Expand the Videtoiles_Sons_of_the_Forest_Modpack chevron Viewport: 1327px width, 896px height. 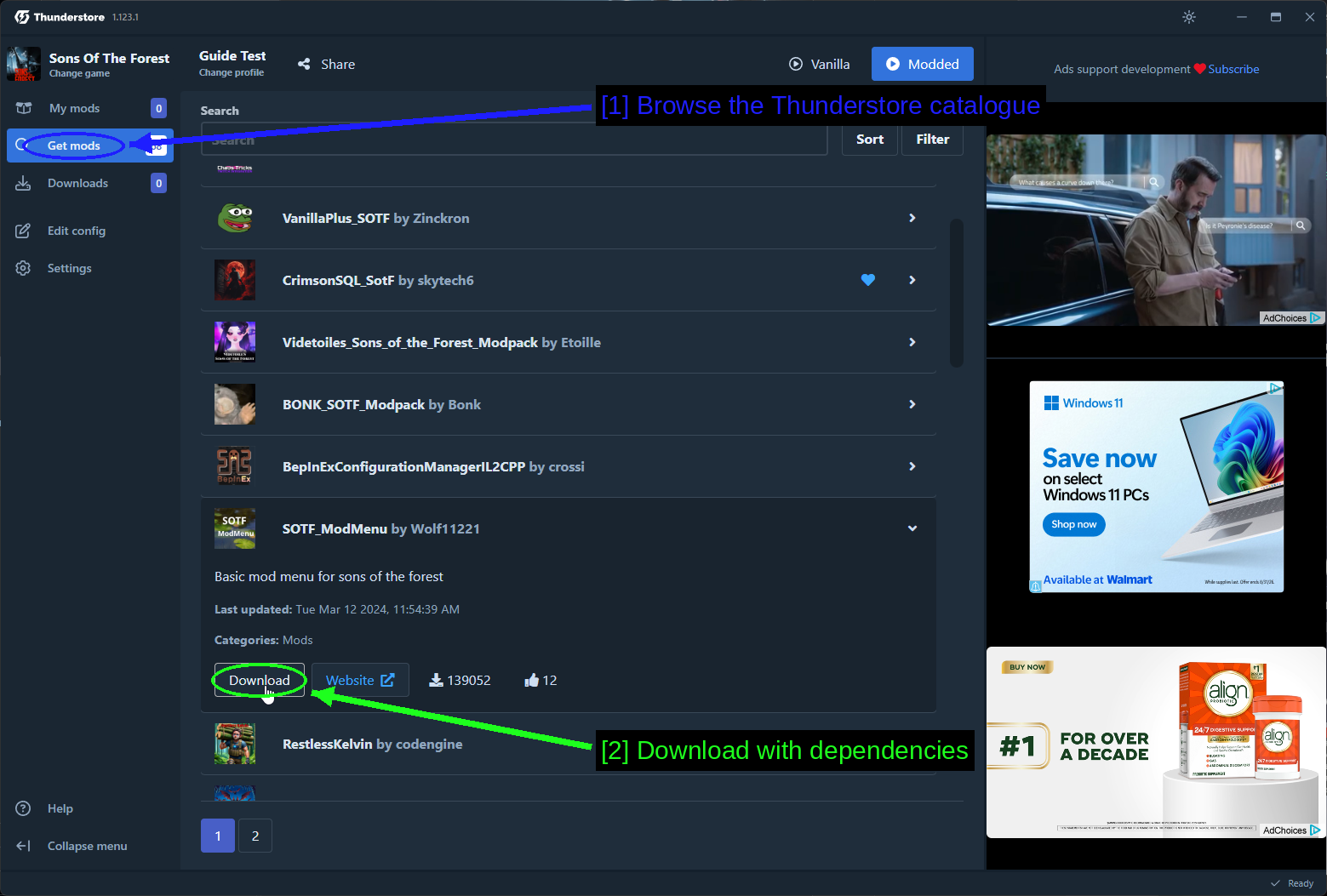point(912,342)
